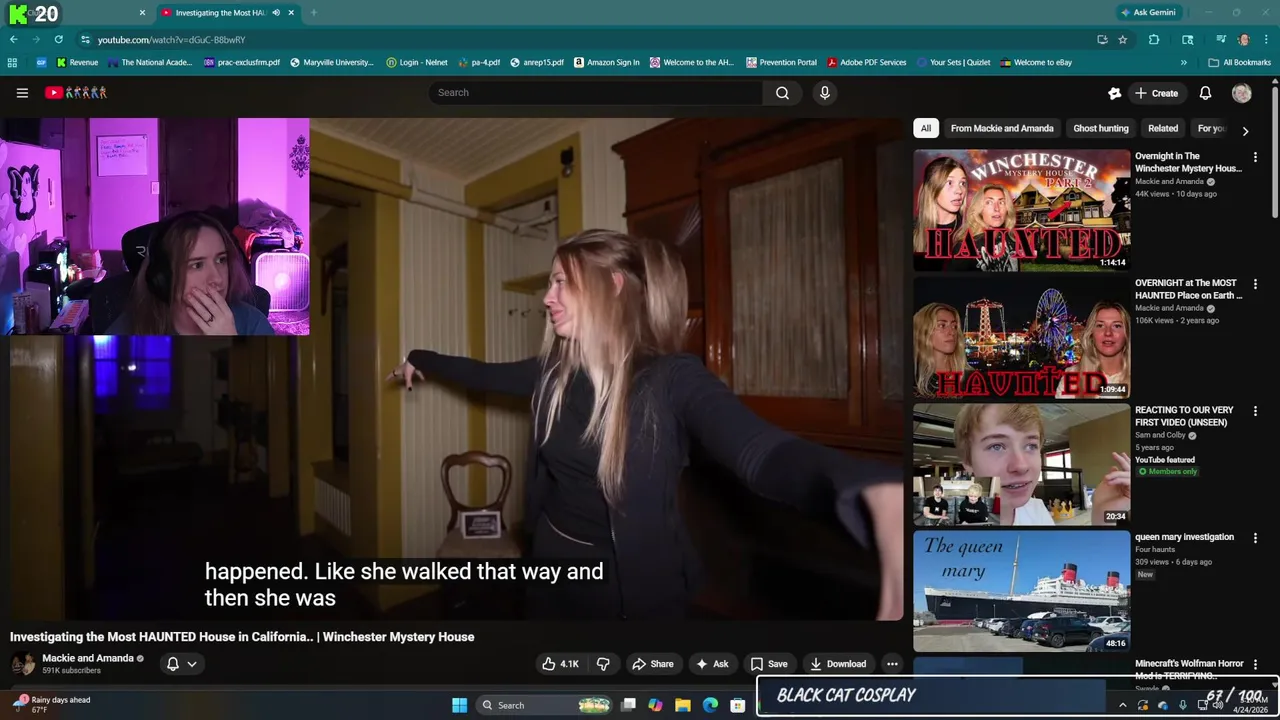The image size is (1280, 720).
Task: Open the Amazon Sign In bookmark
Action: [607, 62]
